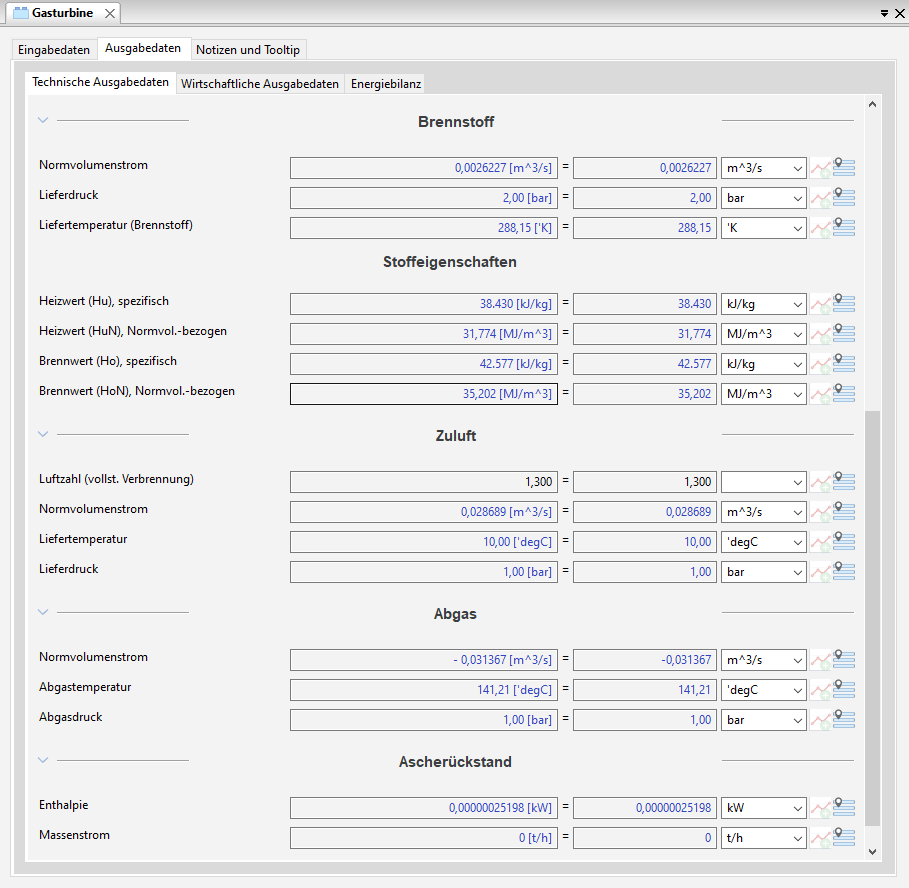Select the Ausgabedaten tab
Image resolution: width=909 pixels, height=888 pixels.
[143, 49]
